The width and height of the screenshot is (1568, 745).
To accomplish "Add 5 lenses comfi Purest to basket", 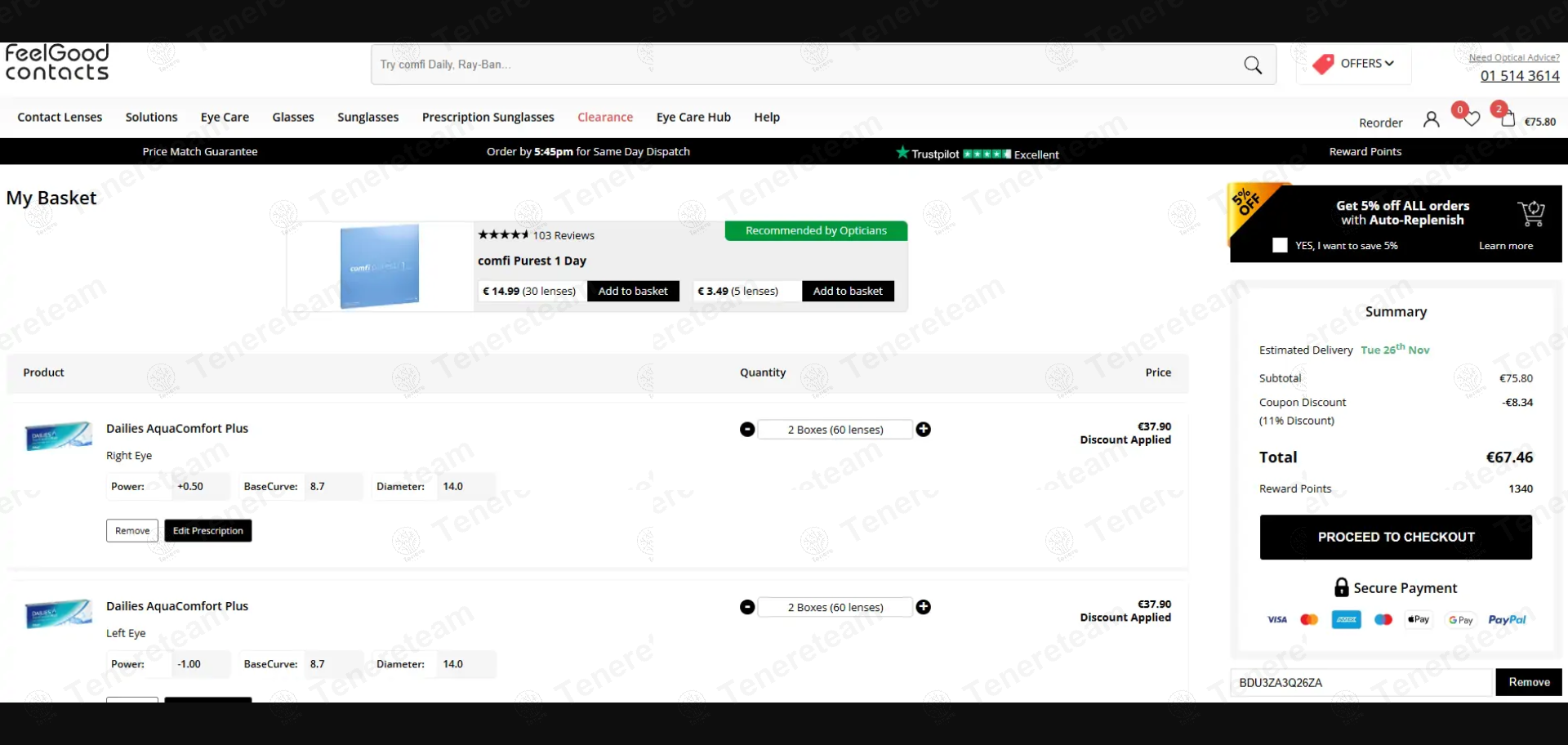I will pos(848,291).
